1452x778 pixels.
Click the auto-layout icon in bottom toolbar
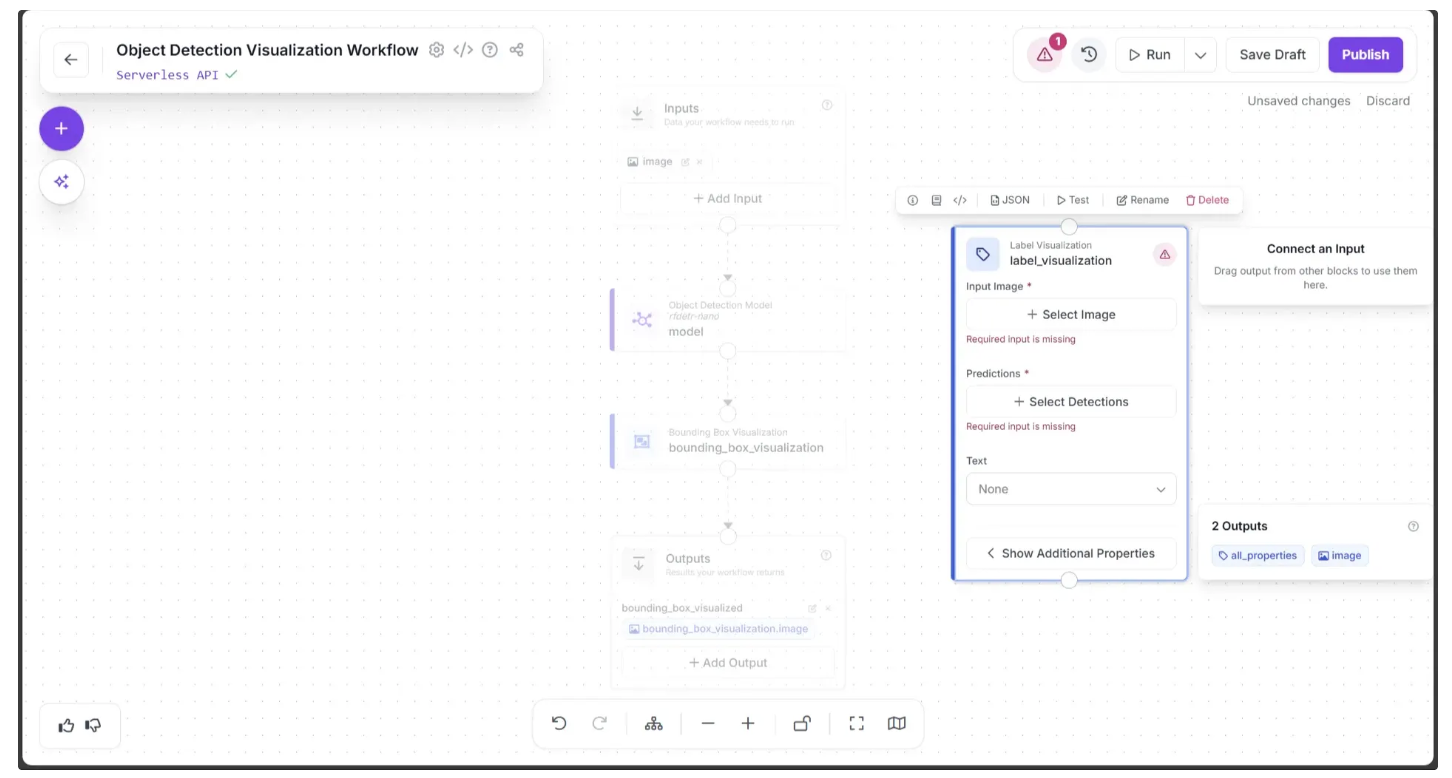(x=654, y=724)
